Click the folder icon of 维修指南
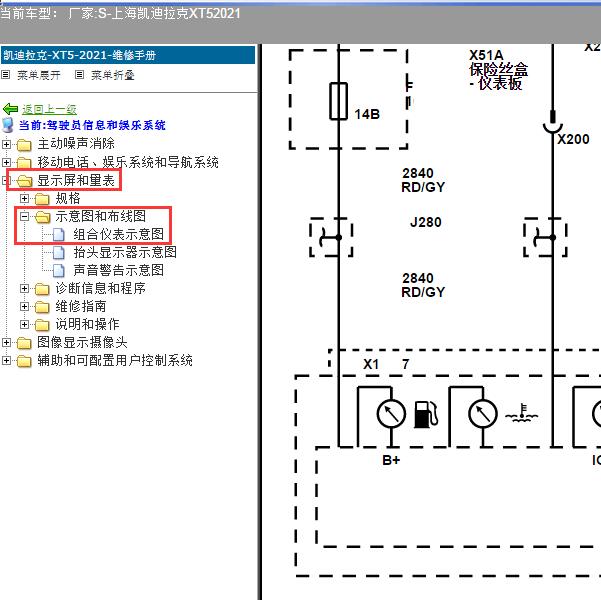This screenshot has height=600, width=601. (42, 307)
